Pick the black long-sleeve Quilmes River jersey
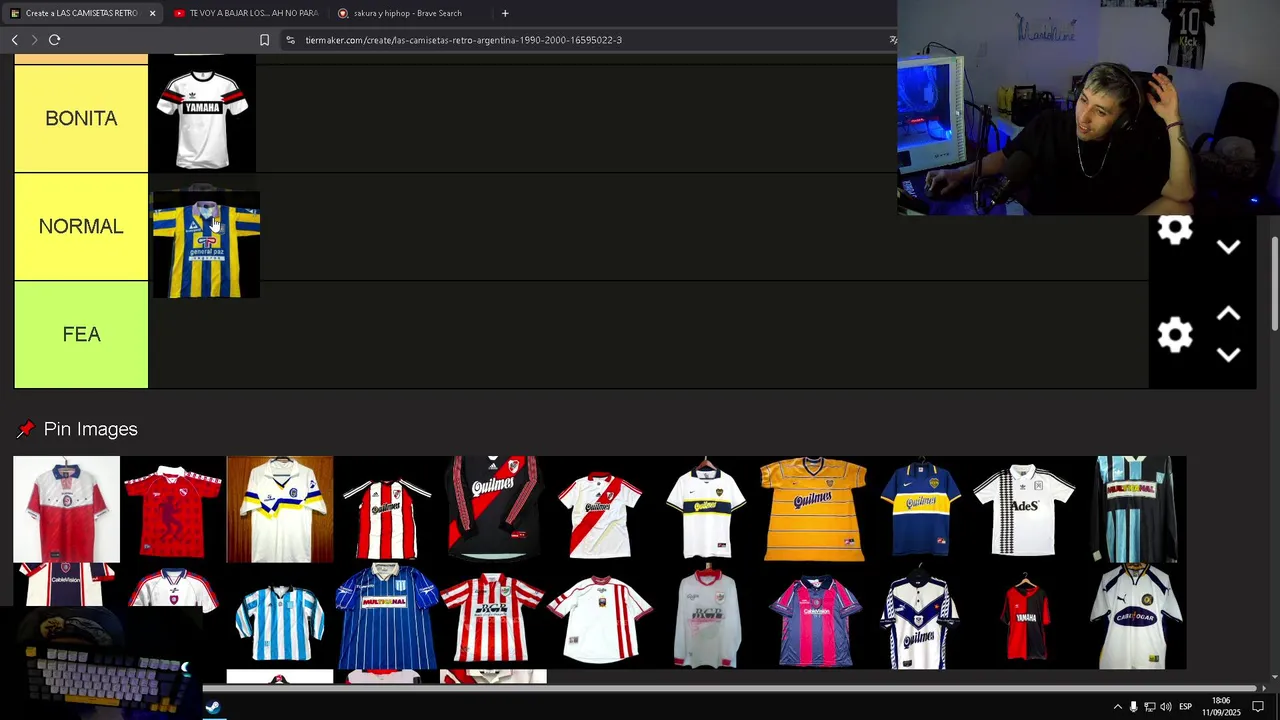This screenshot has width=1280, height=720. click(x=494, y=509)
